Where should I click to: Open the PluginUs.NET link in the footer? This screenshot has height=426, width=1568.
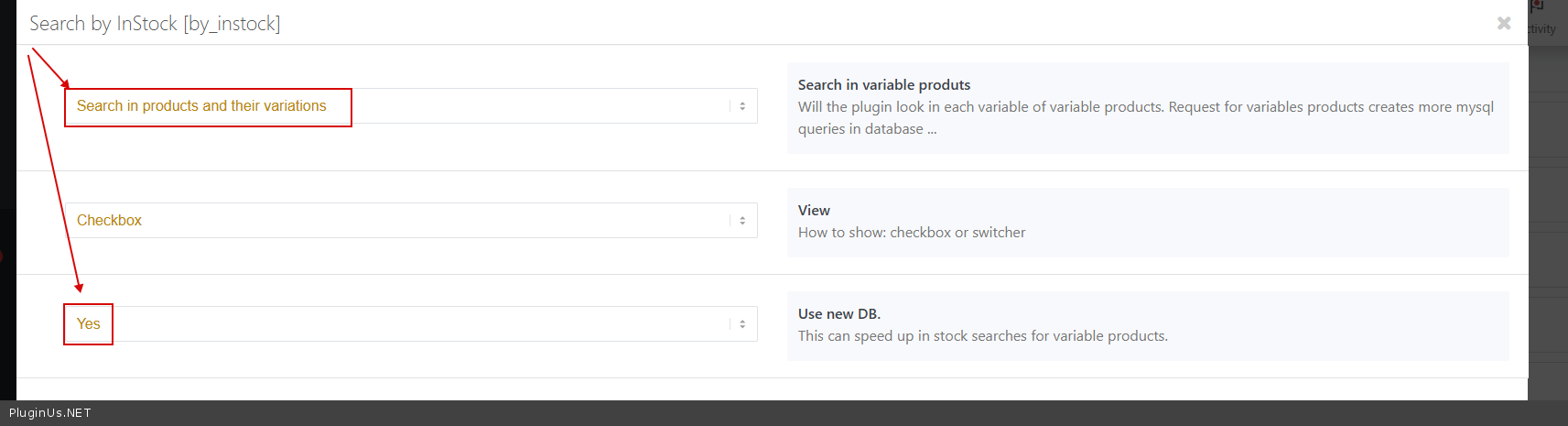coord(50,413)
